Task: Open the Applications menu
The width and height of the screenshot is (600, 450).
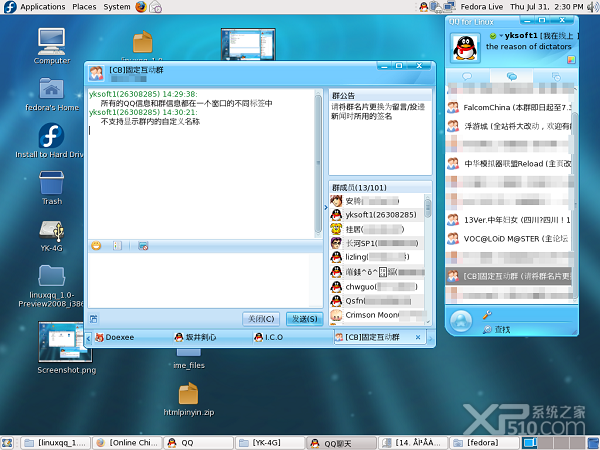Action: pos(42,7)
